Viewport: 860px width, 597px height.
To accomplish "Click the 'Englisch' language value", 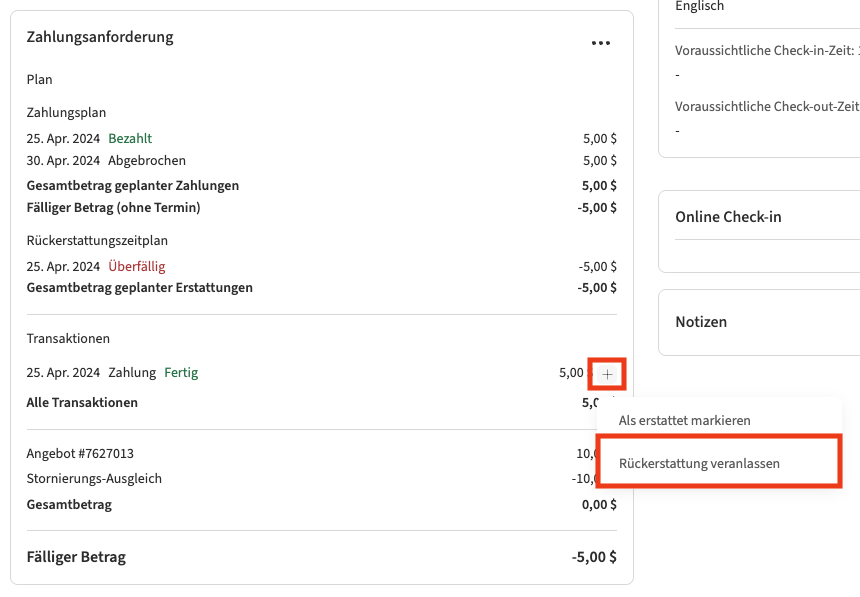I will [700, 7].
